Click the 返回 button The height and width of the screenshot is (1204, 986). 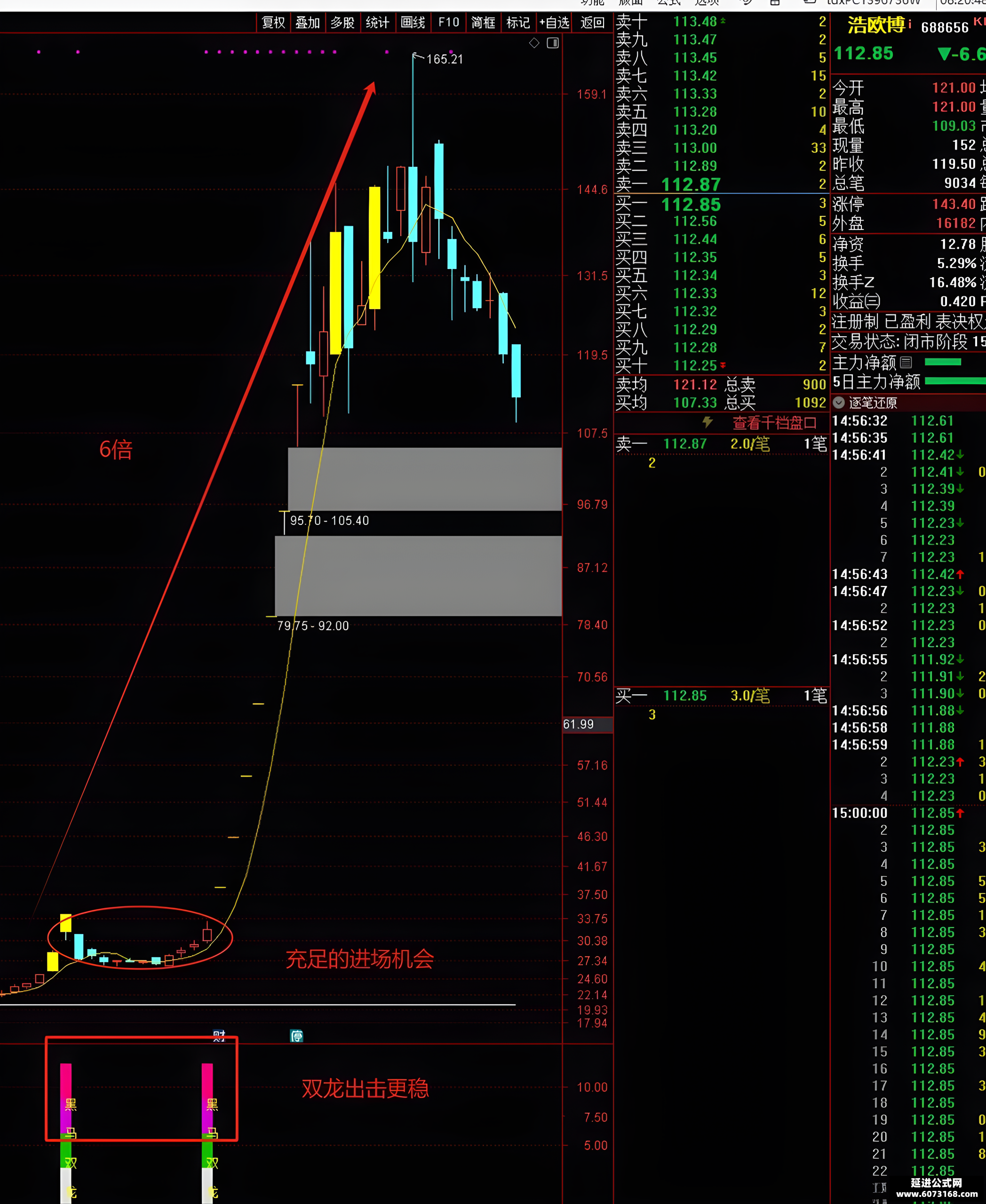(x=592, y=23)
